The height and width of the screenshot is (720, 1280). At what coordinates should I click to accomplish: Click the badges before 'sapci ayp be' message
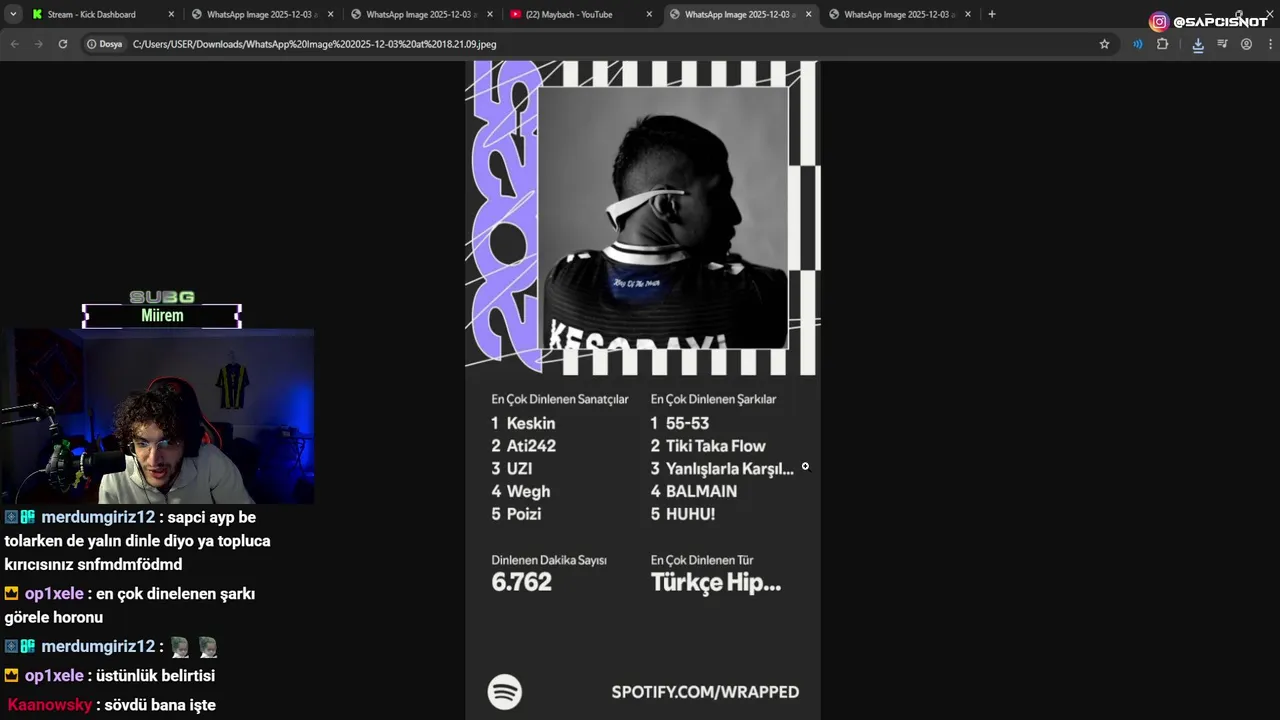pos(20,517)
